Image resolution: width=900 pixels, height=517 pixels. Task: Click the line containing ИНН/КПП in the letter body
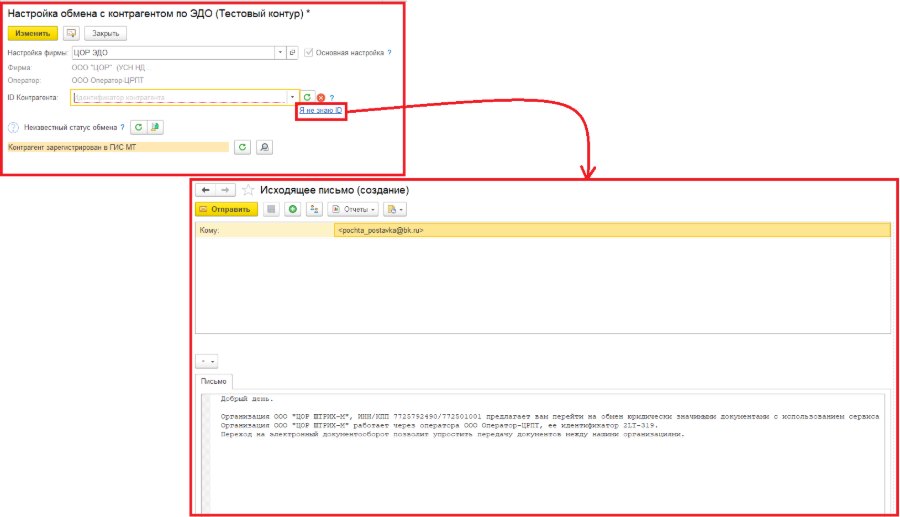pos(549,417)
